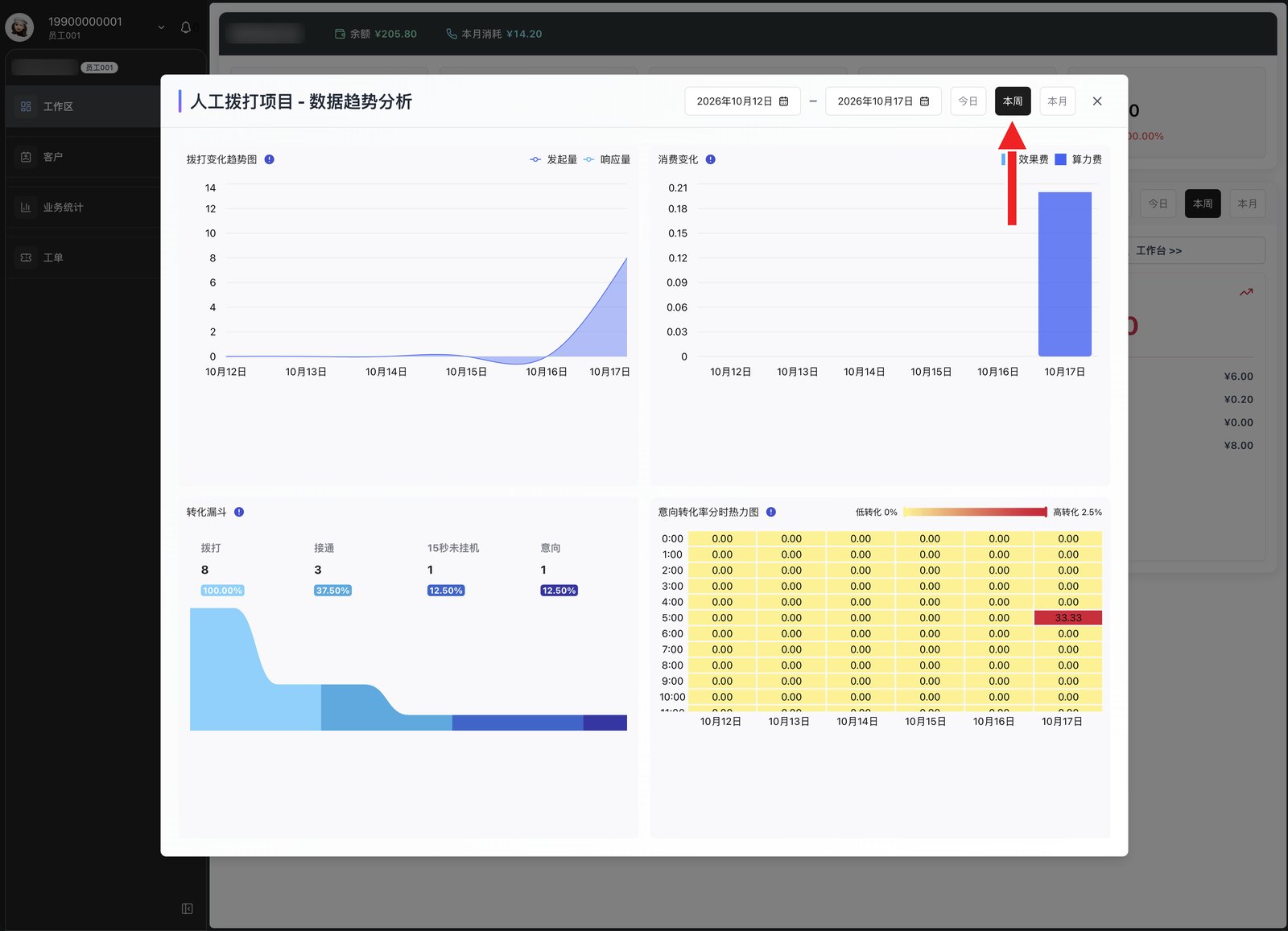The width and height of the screenshot is (1288, 931).
Task: Open the end date calendar picker icon
Action: coord(924,101)
